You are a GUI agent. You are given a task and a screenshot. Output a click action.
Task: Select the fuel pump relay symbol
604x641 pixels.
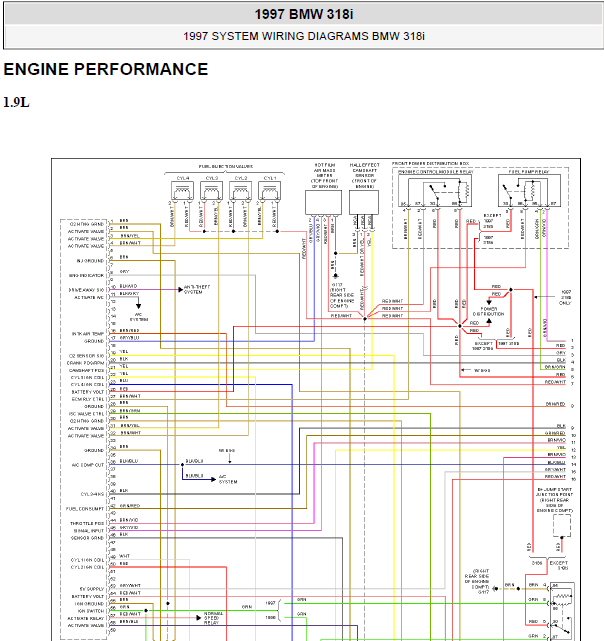(x=529, y=191)
